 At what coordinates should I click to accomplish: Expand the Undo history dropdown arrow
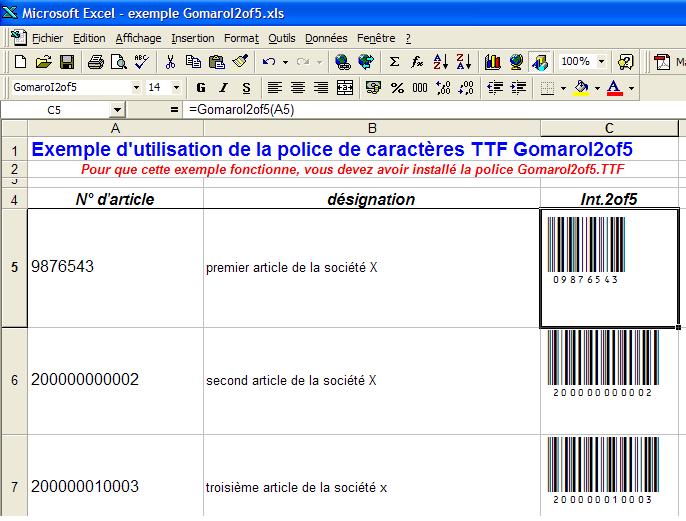point(285,62)
